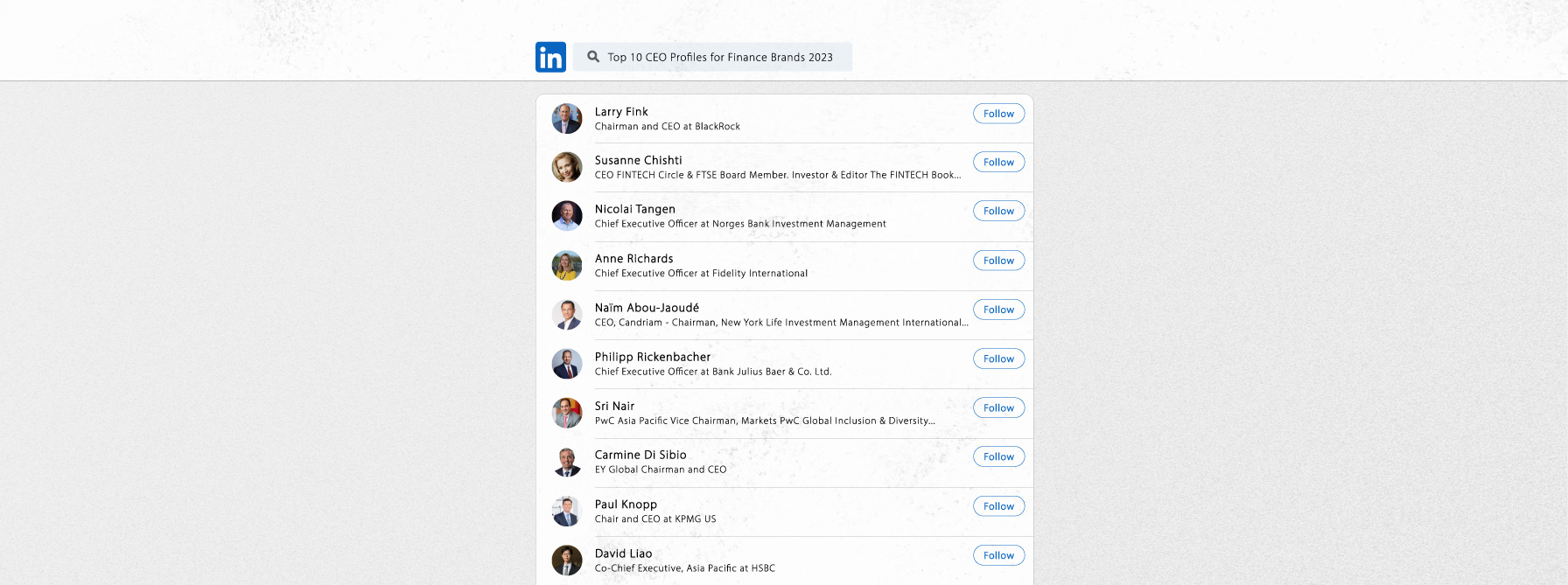This screenshot has height=585, width=1568.
Task: Follow David Liao
Action: tap(998, 555)
